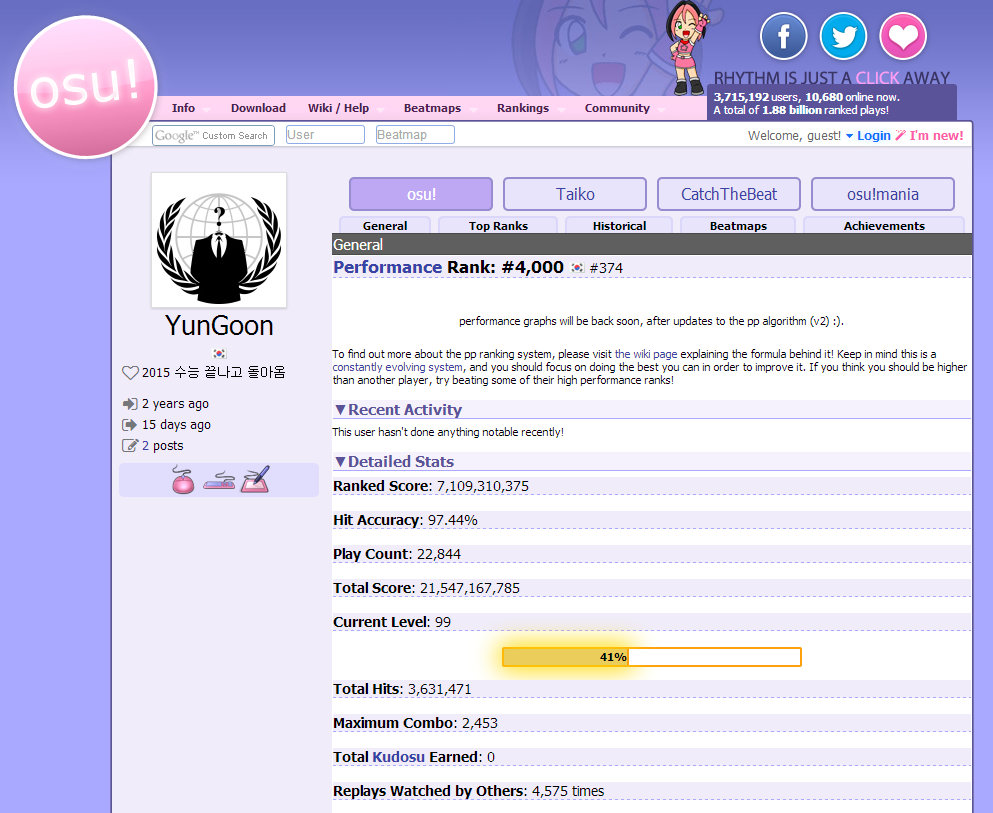This screenshot has height=813, width=993.
Task: Open the Historical tab
Action: coord(619,225)
